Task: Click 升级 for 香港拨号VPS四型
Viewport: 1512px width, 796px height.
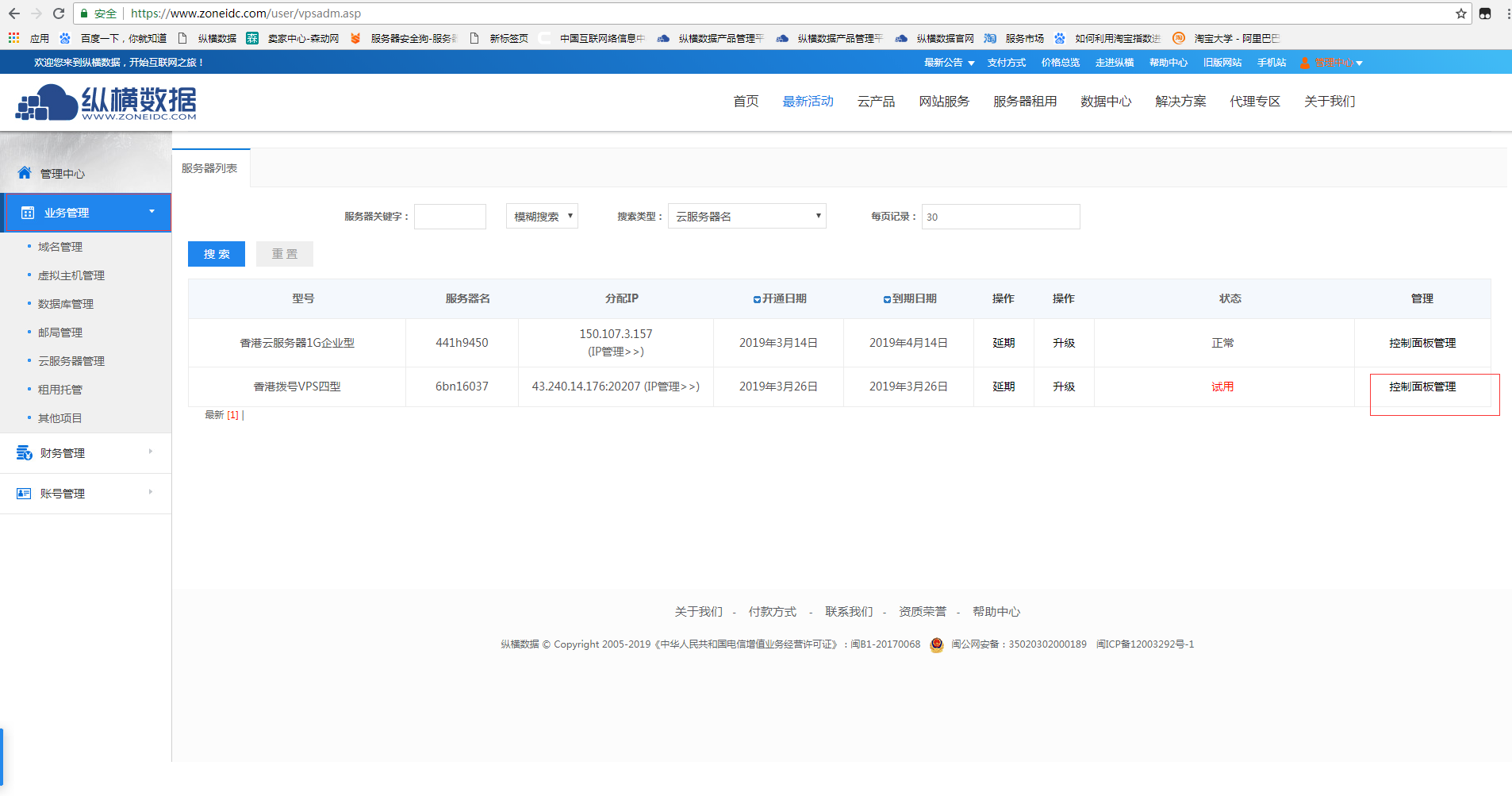Action: click(x=1064, y=386)
